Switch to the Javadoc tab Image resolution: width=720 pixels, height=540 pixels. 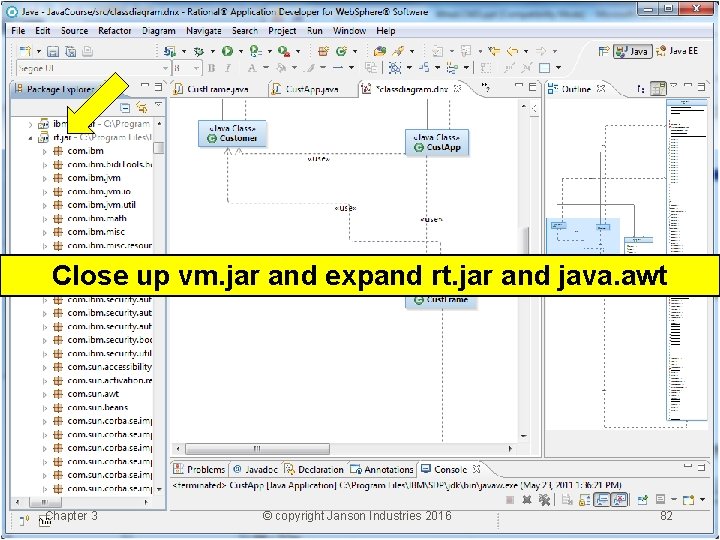click(x=255, y=469)
